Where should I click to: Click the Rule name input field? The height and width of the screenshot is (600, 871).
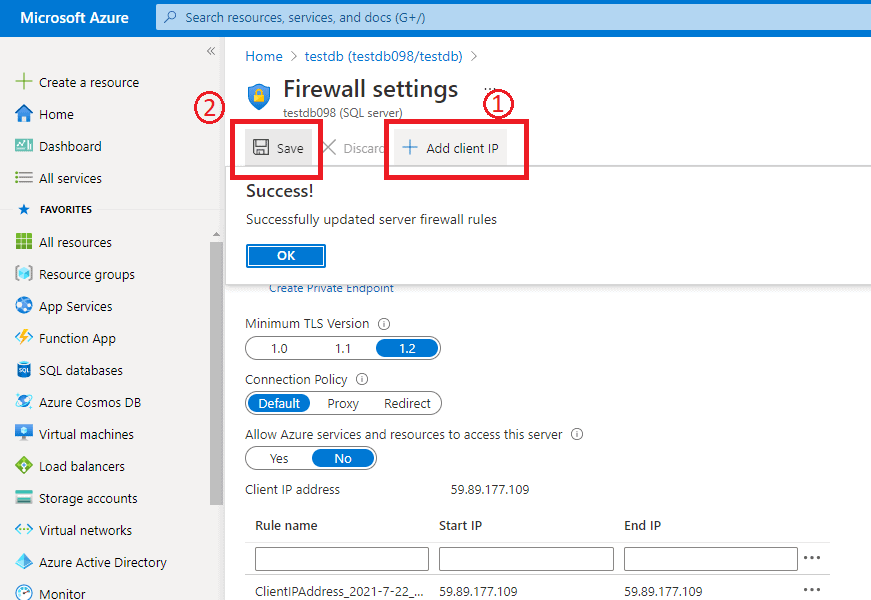(x=341, y=558)
